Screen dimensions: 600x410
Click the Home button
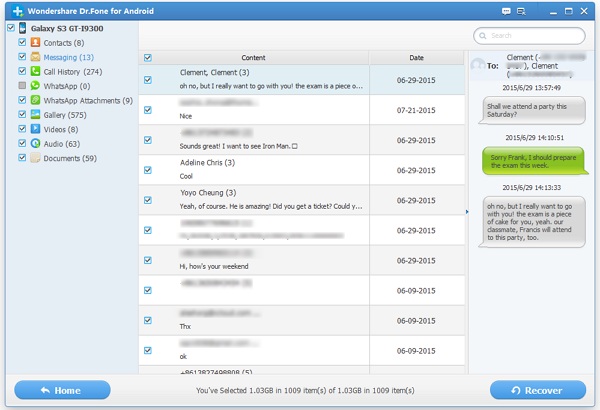[62, 390]
